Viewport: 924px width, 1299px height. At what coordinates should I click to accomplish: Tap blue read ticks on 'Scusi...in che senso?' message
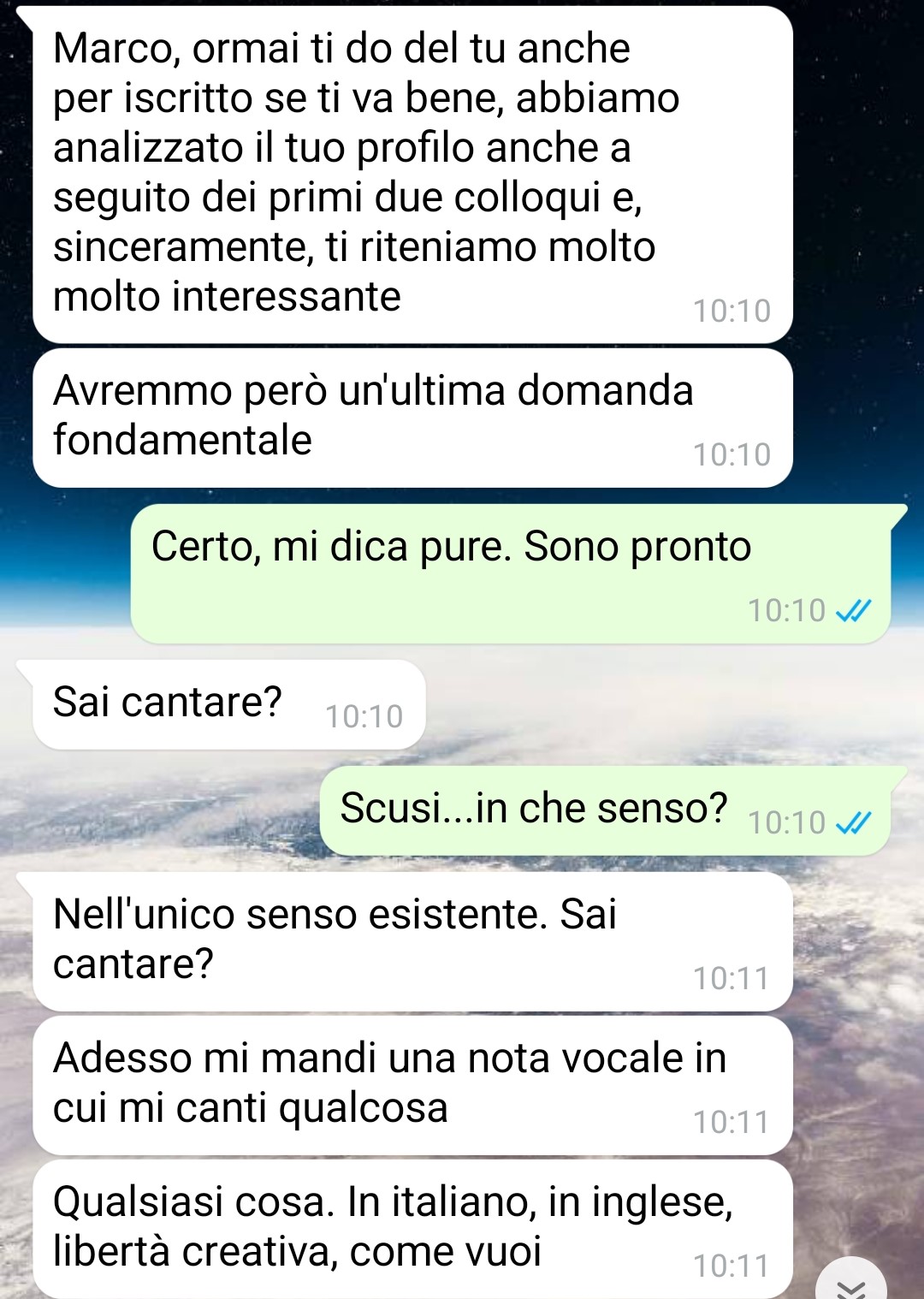coord(853,823)
